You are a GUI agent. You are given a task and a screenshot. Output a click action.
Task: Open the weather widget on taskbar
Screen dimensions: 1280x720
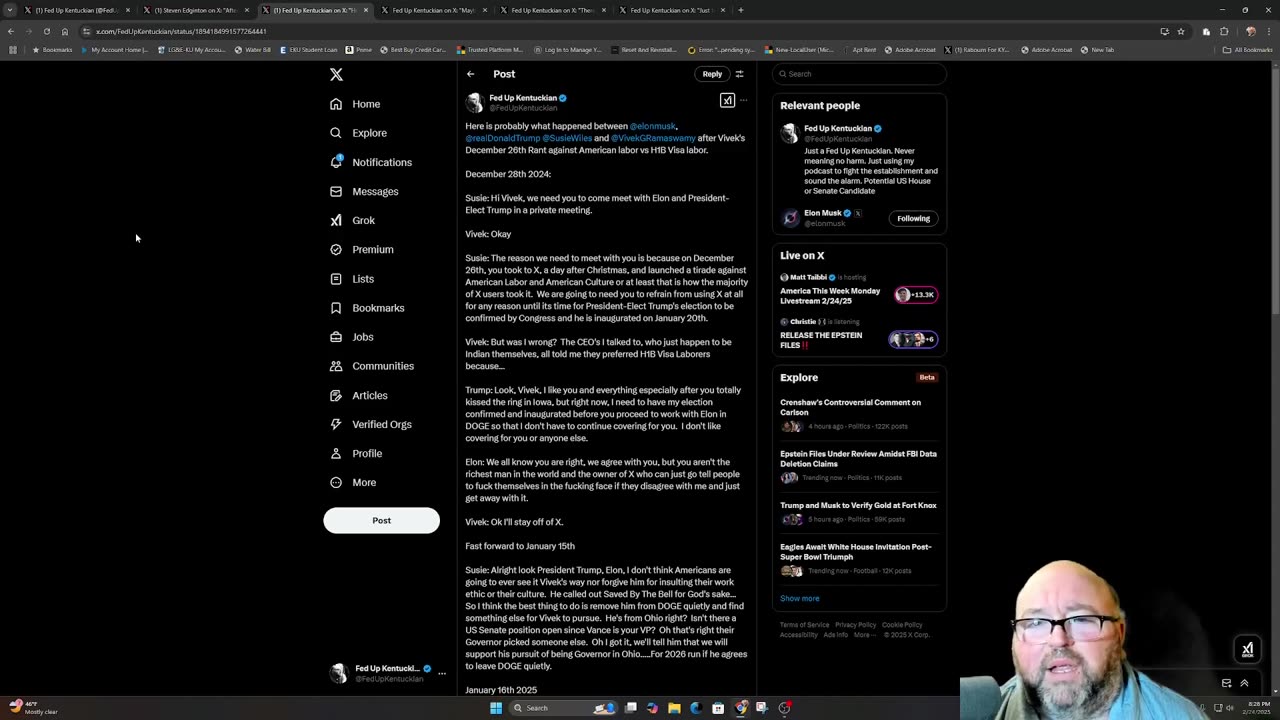pos(32,708)
